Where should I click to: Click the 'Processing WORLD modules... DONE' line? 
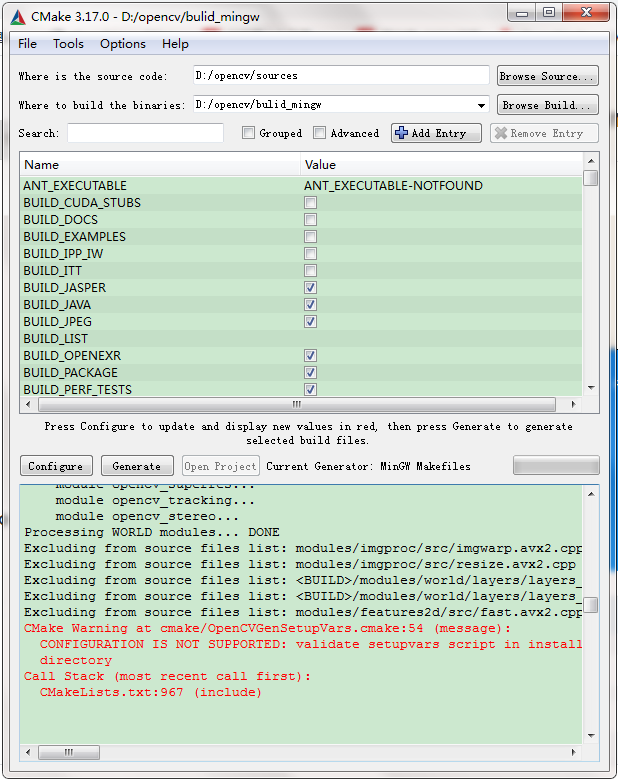click(x=152, y=532)
